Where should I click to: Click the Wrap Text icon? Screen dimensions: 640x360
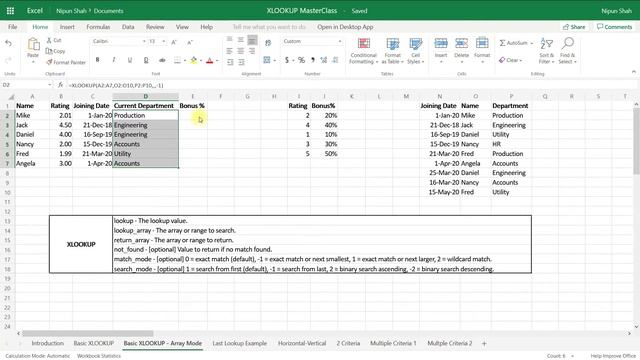click(268, 42)
